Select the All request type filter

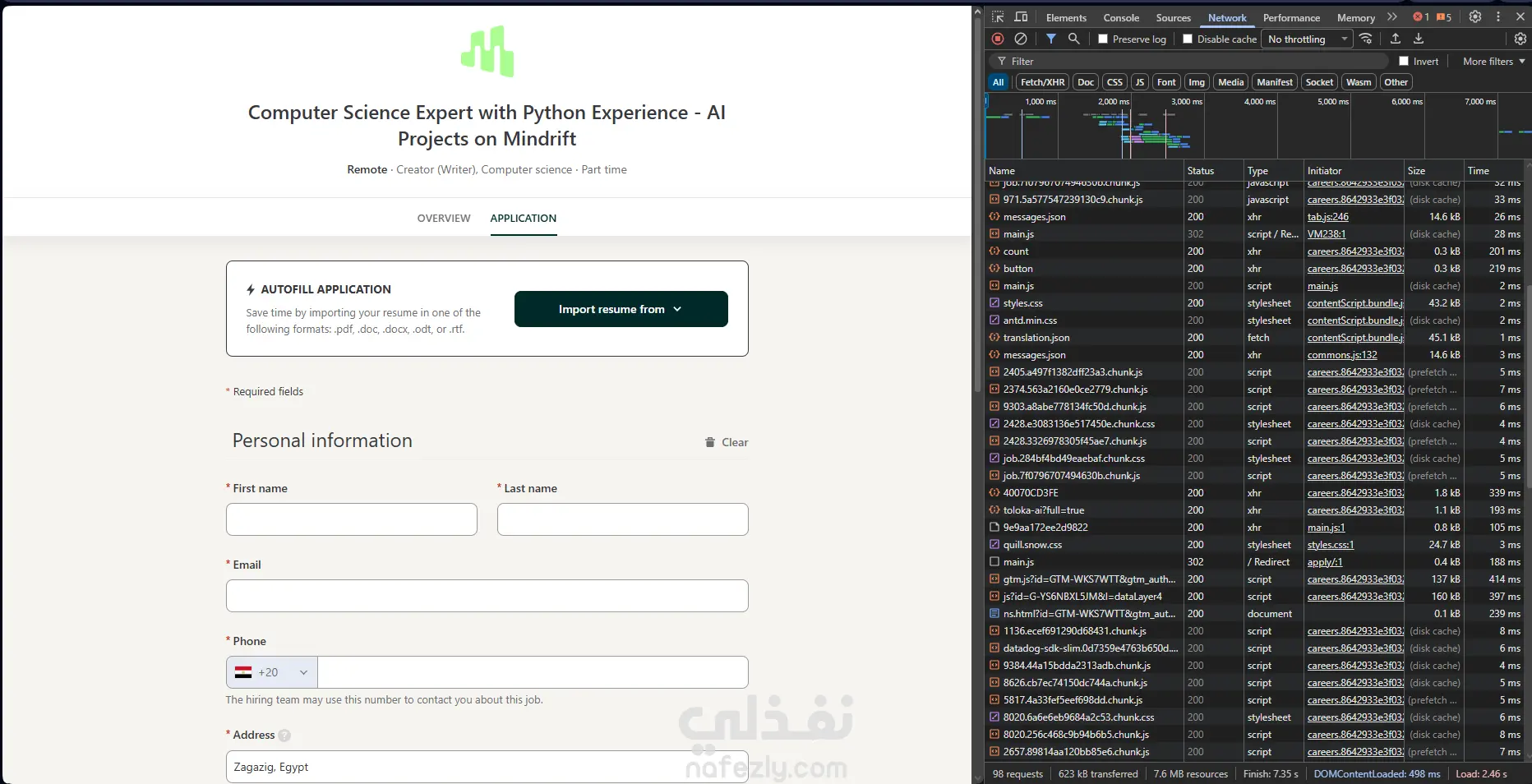[x=999, y=82]
